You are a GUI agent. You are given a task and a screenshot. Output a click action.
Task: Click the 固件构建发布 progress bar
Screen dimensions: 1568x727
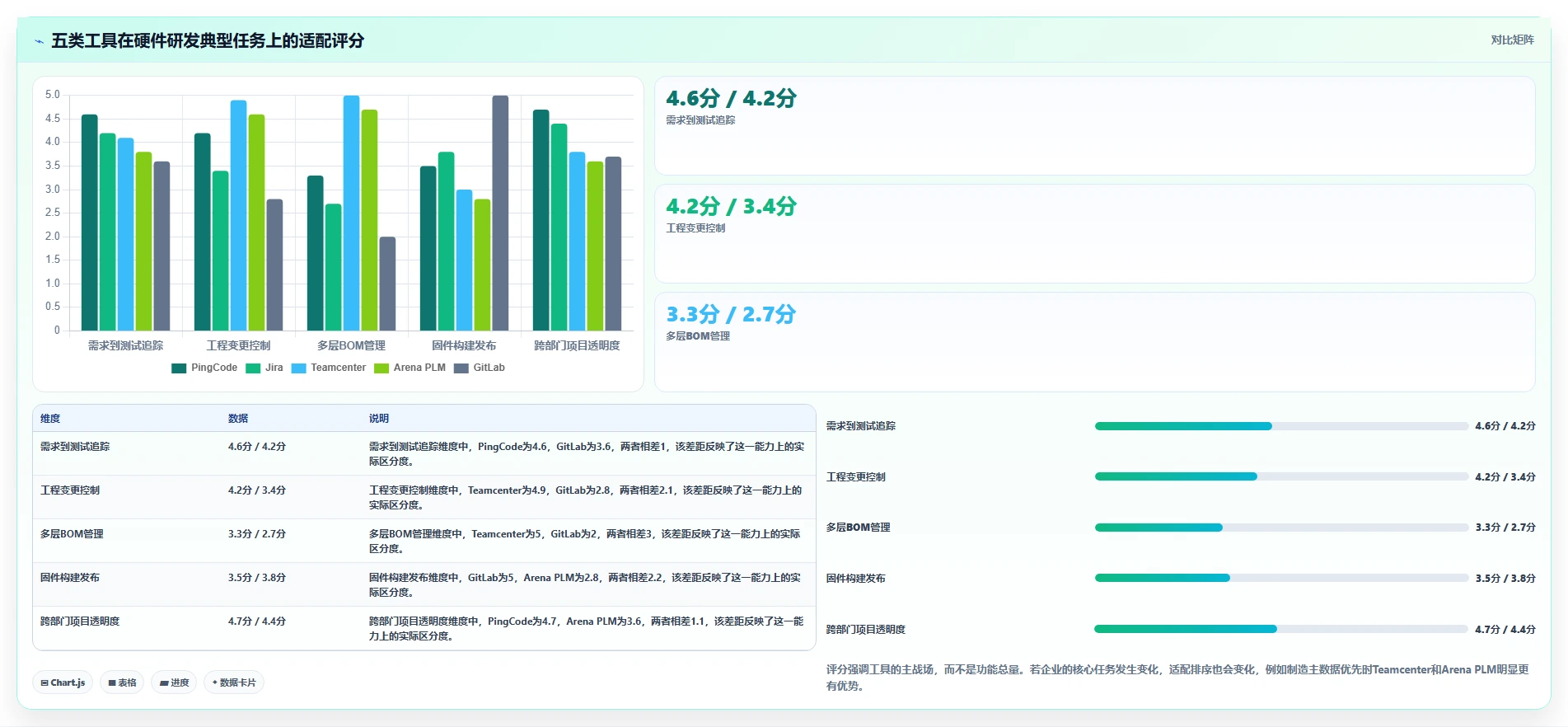tap(1281, 578)
